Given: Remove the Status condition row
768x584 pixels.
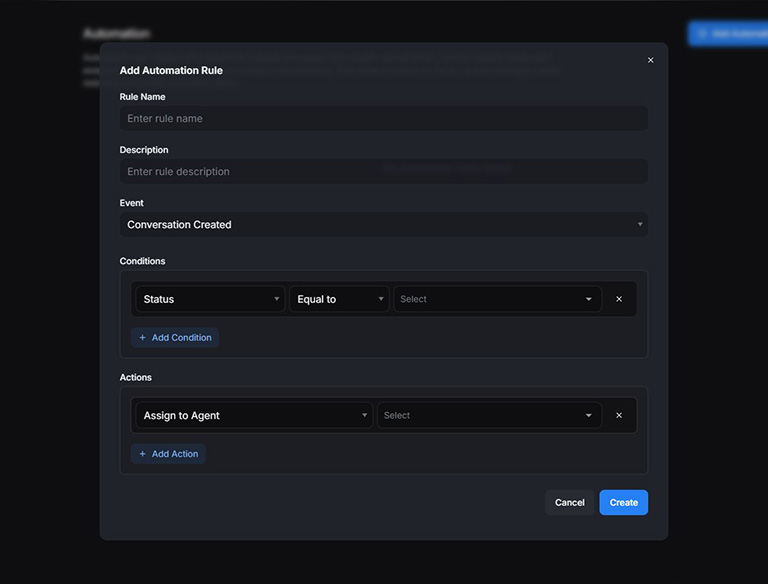Looking at the screenshot, I should (x=618, y=299).
